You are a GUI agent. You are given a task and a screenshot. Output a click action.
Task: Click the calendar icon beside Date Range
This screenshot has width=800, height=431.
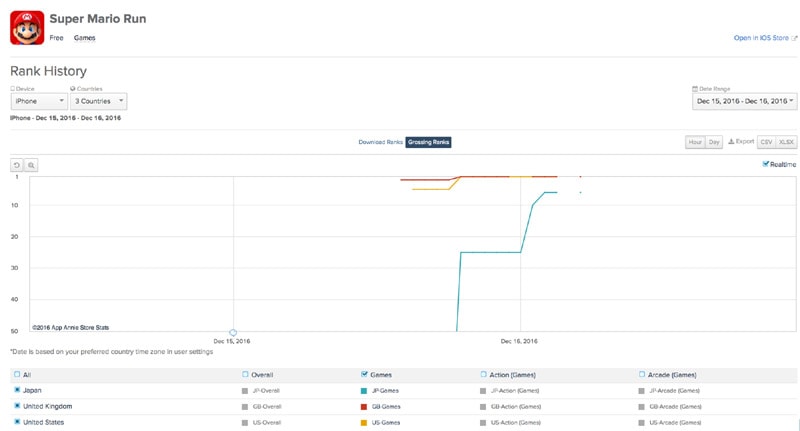694,89
